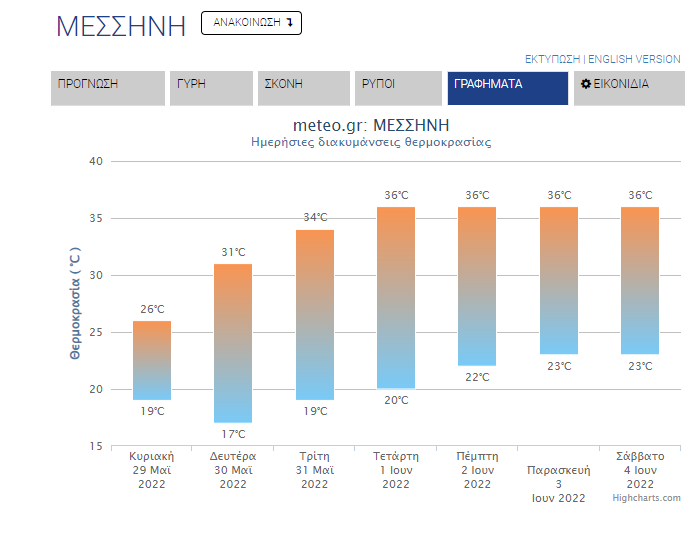Open the ΑΝΑΚΟΙΝΩΣΗ announcement dropdown button
This screenshot has height=536, width=700.
251,23
